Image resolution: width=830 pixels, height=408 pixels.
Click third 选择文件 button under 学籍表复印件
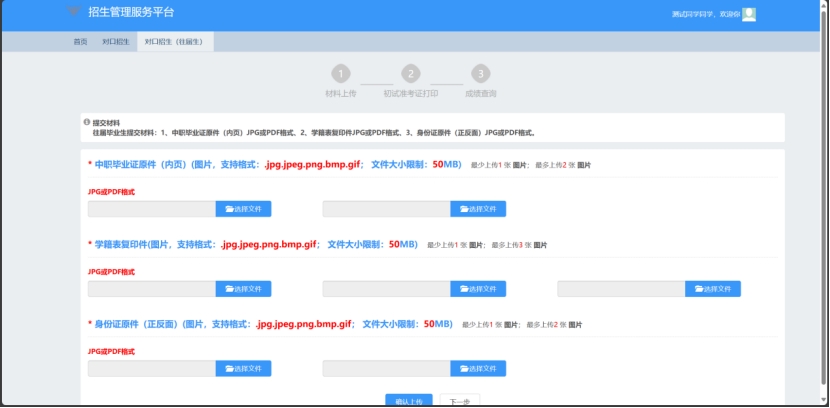click(x=713, y=289)
